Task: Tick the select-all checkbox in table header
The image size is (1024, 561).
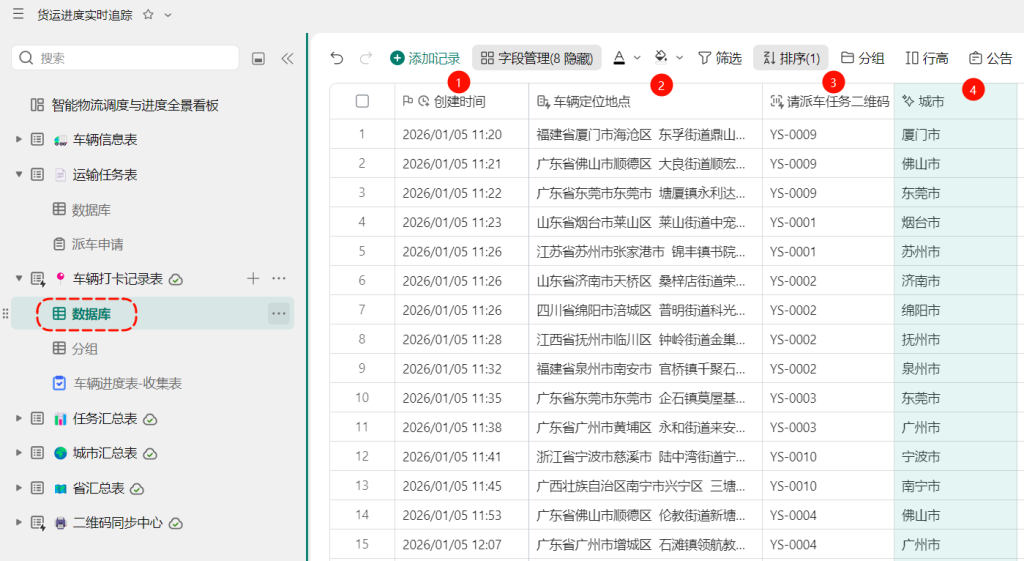Action: tap(362, 101)
